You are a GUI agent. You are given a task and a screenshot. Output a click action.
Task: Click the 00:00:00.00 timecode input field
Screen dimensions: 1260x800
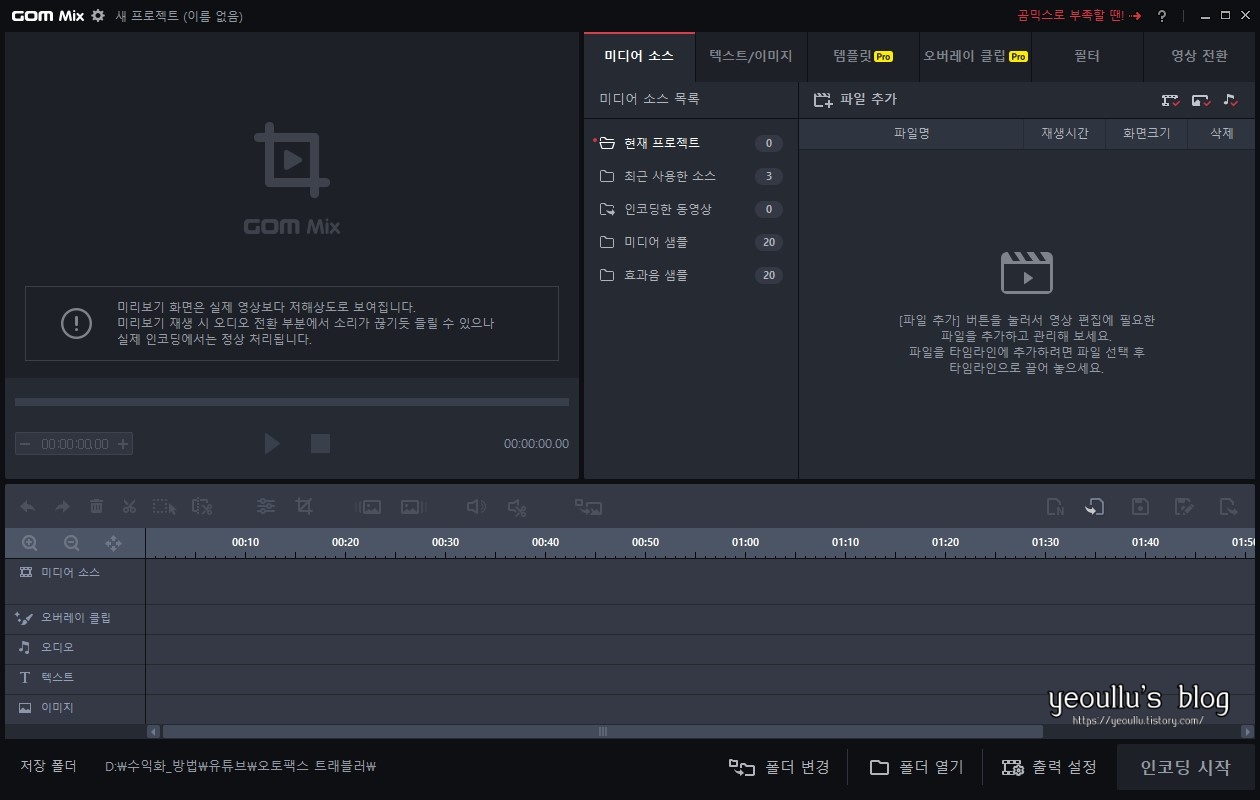(74, 444)
